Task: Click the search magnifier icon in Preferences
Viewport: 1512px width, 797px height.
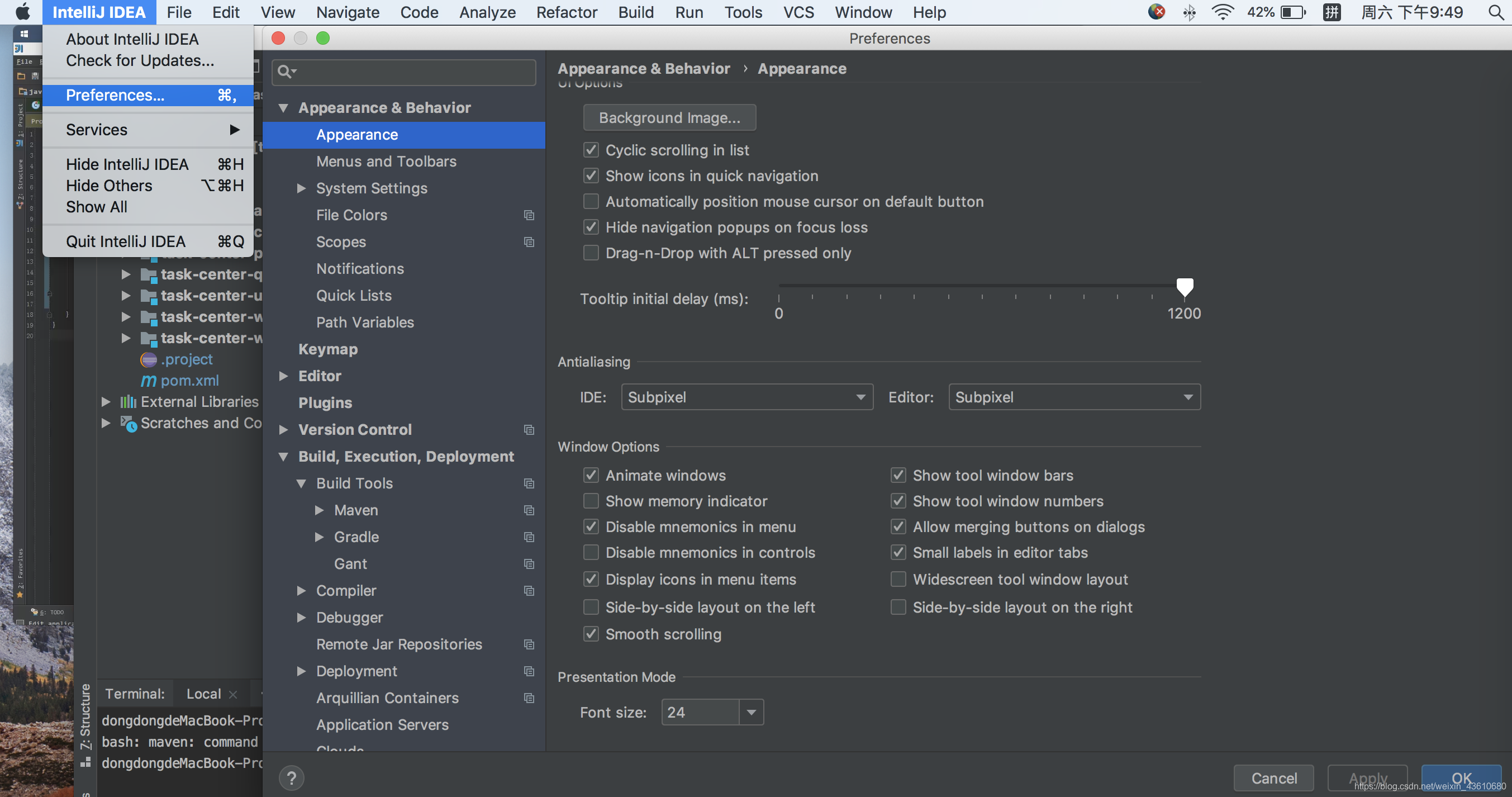Action: coord(287,72)
